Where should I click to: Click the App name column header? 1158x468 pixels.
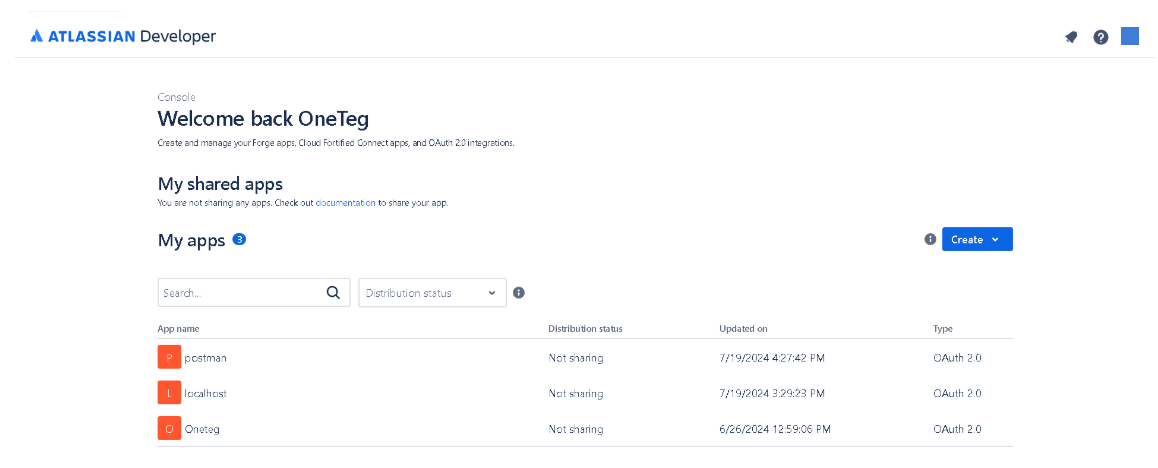[185, 329]
